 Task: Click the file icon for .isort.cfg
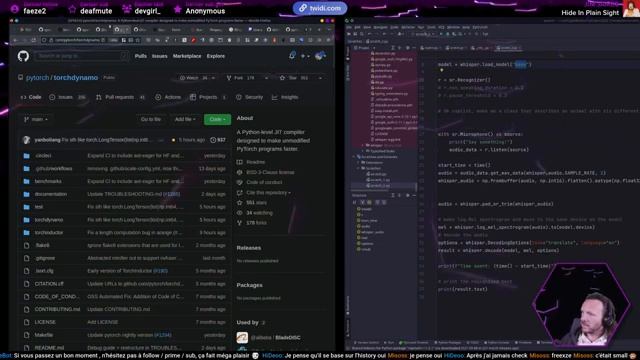coord(27,271)
